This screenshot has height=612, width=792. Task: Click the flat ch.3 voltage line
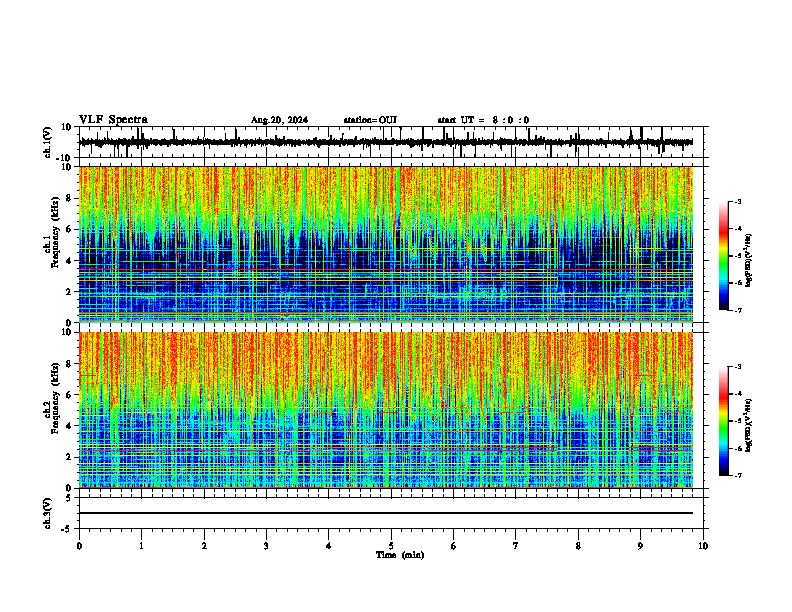(386, 513)
